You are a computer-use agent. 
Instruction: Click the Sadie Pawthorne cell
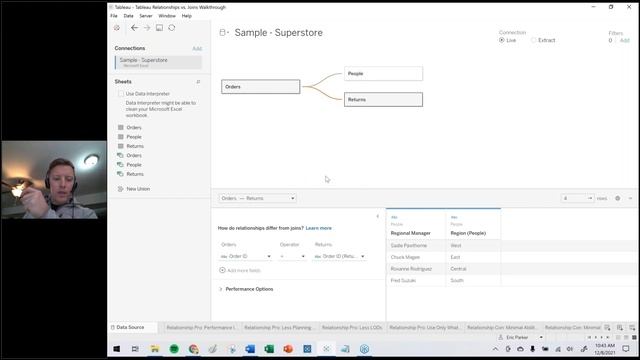pos(416,246)
